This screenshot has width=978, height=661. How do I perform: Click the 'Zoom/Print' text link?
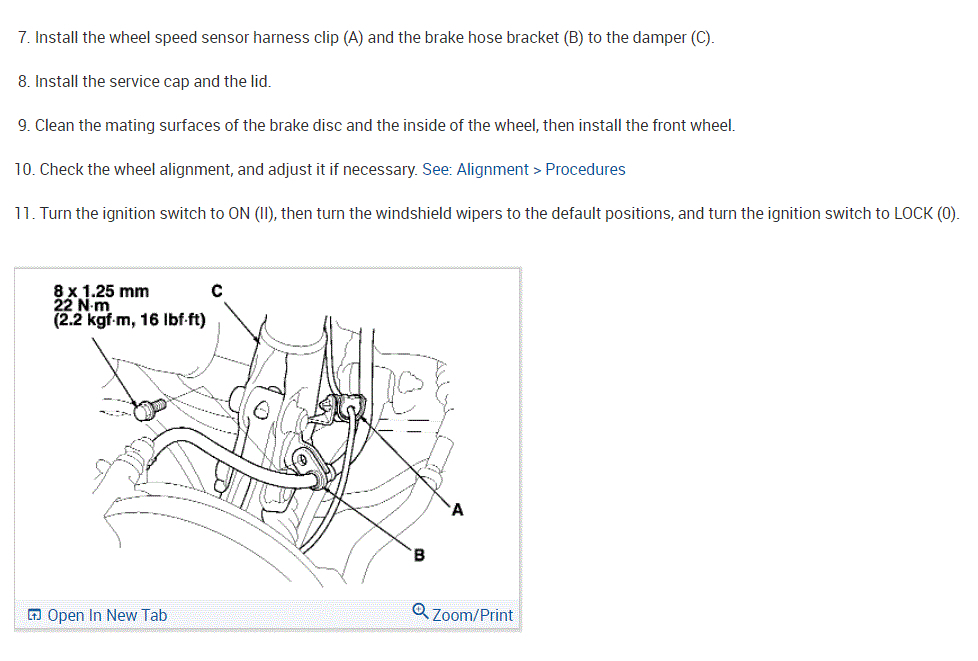(x=472, y=615)
